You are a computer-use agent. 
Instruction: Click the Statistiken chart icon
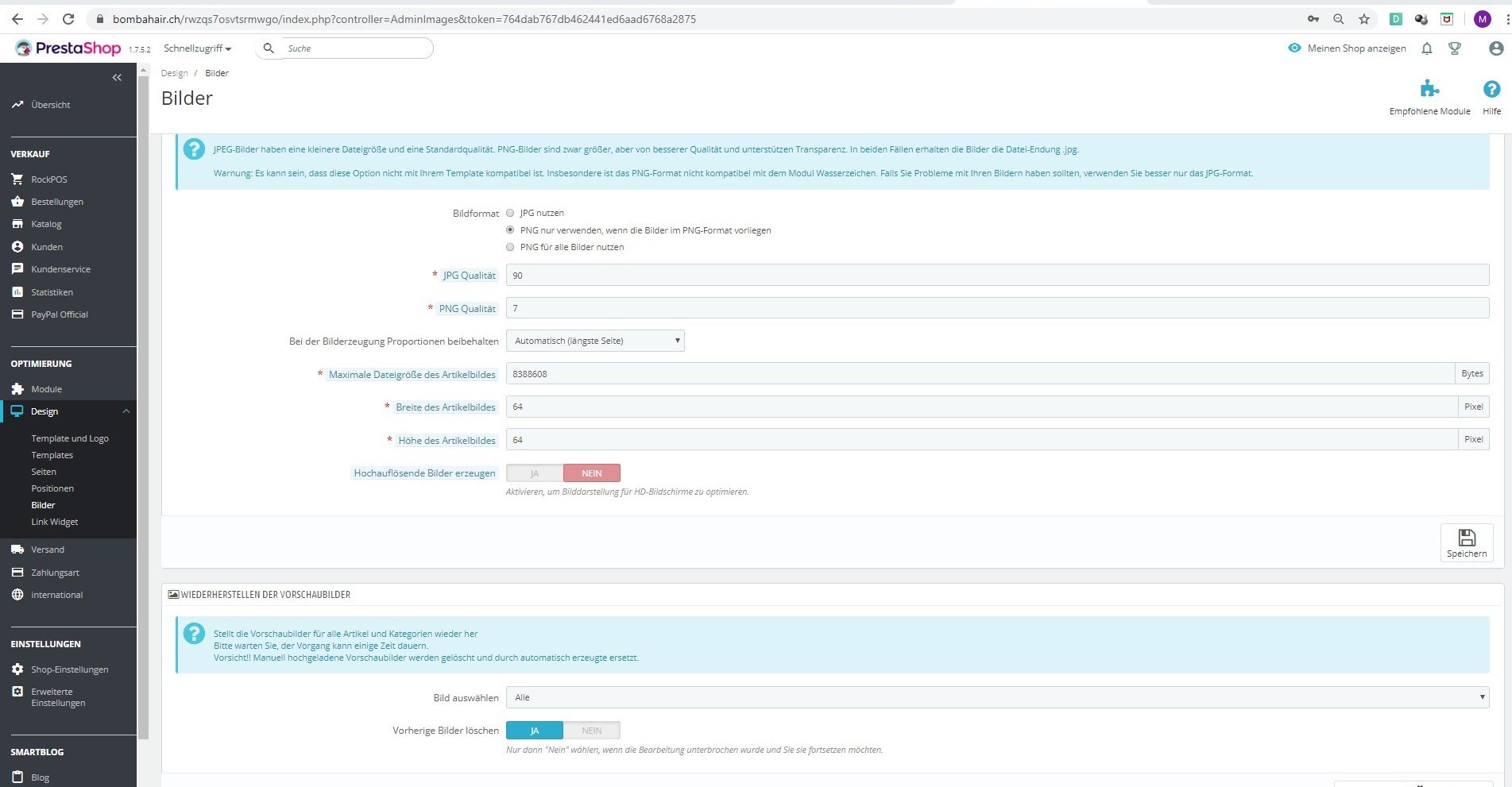click(x=17, y=292)
